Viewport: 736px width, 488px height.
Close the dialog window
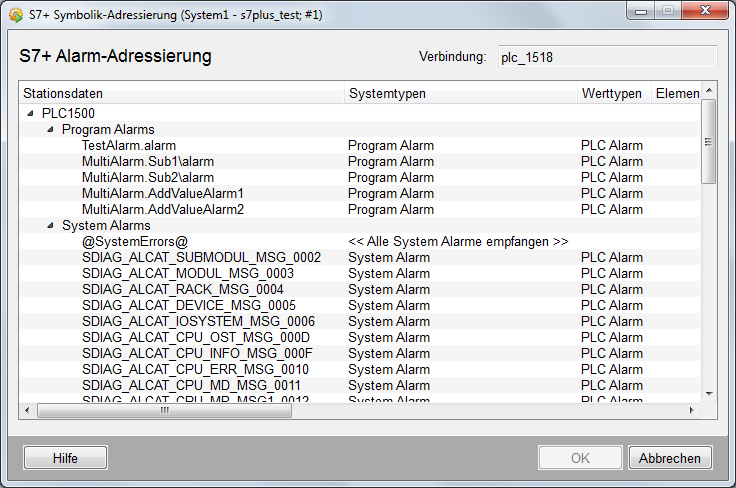[705, 10]
